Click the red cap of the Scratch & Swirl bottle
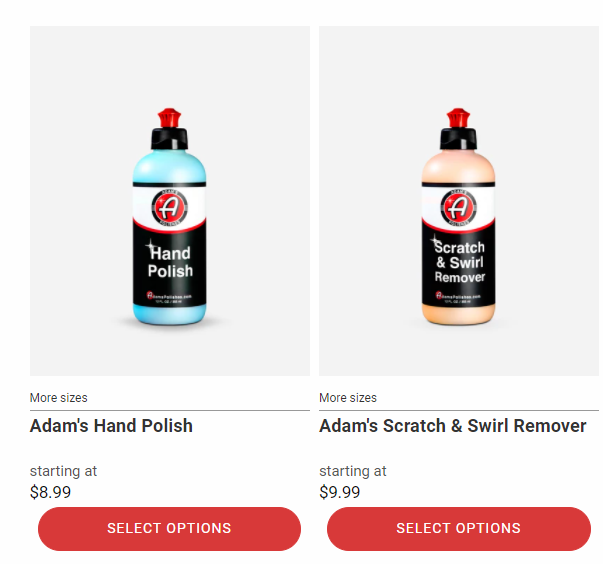The image size is (603, 564). point(458,118)
